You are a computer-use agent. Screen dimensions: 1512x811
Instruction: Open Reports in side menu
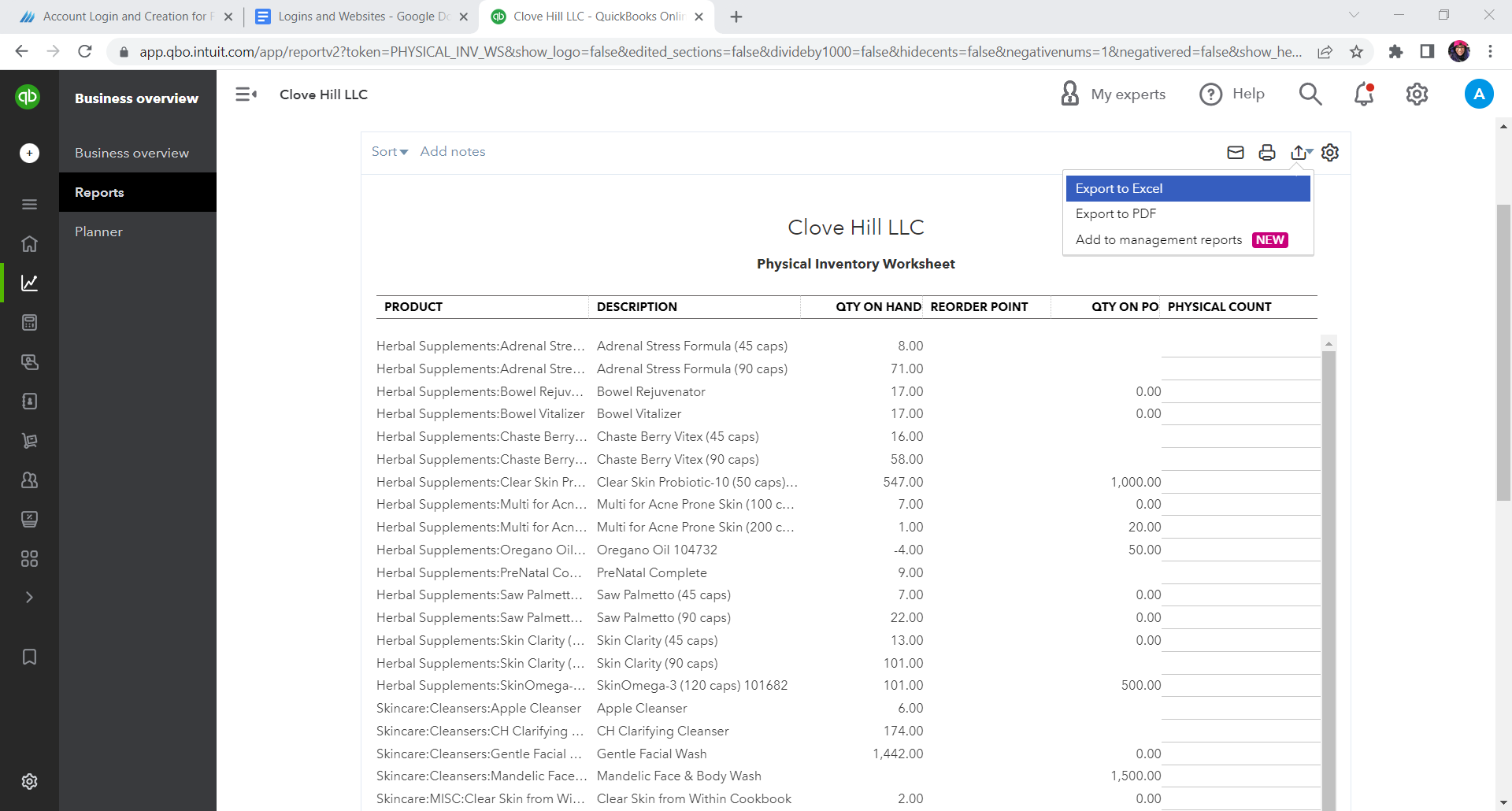138,192
